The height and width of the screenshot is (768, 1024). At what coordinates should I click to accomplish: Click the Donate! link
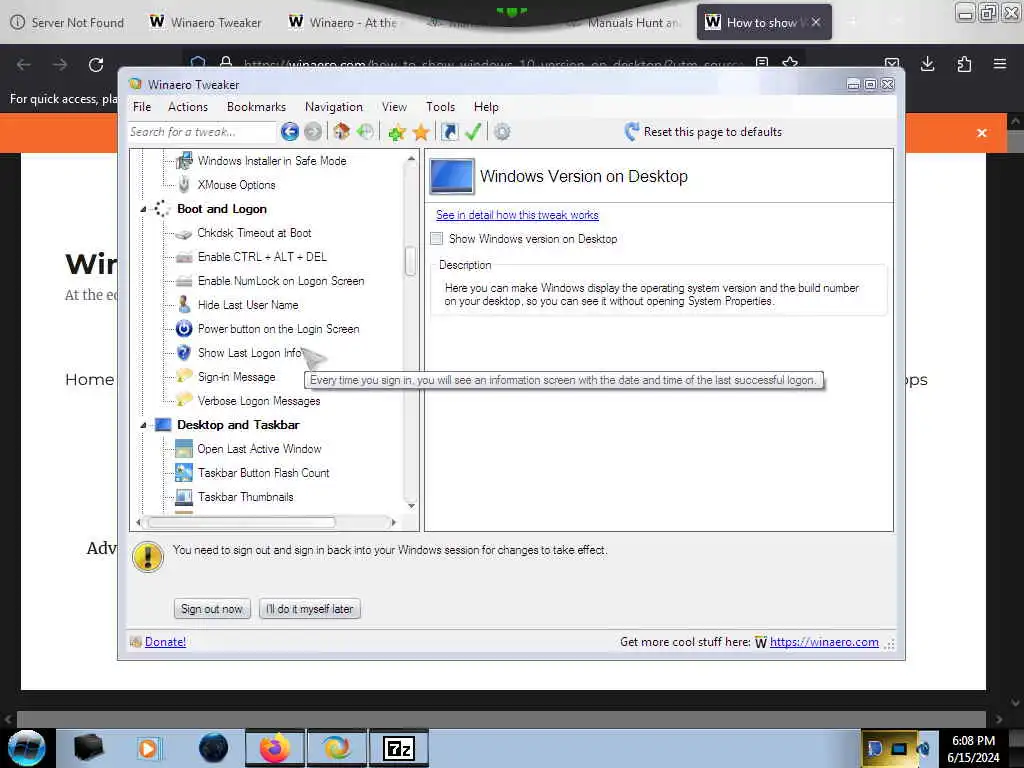165,642
